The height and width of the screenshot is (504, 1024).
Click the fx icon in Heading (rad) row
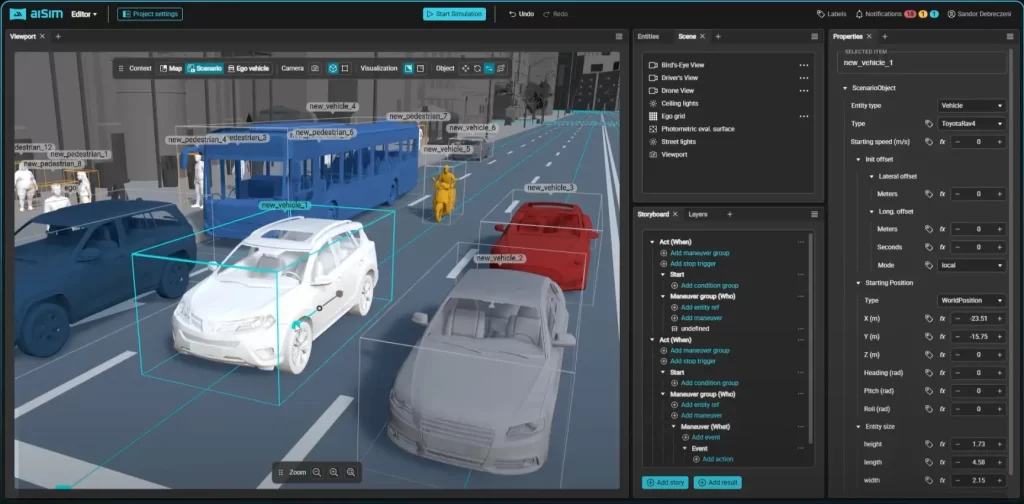(942, 373)
